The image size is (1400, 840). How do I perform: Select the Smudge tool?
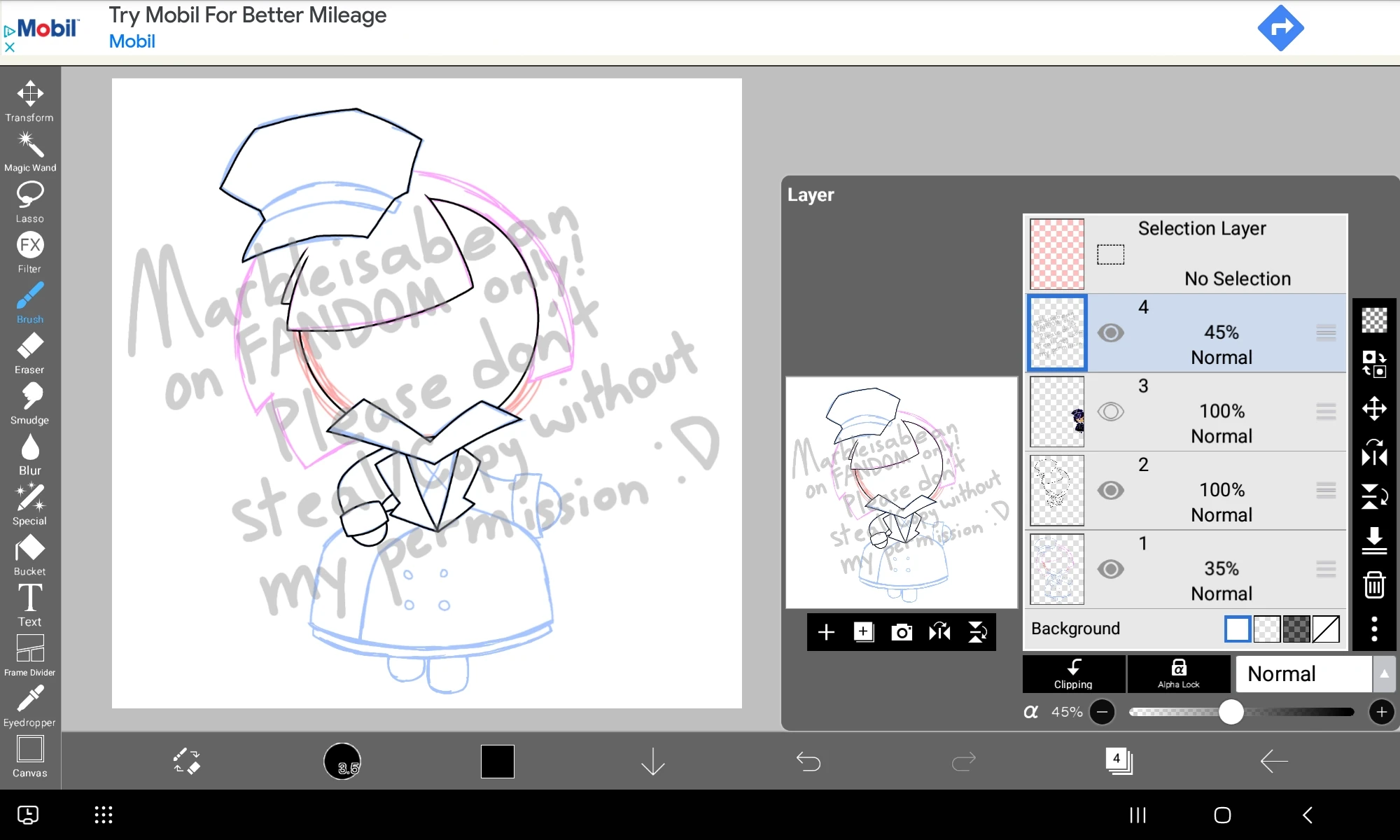pyautogui.click(x=29, y=399)
